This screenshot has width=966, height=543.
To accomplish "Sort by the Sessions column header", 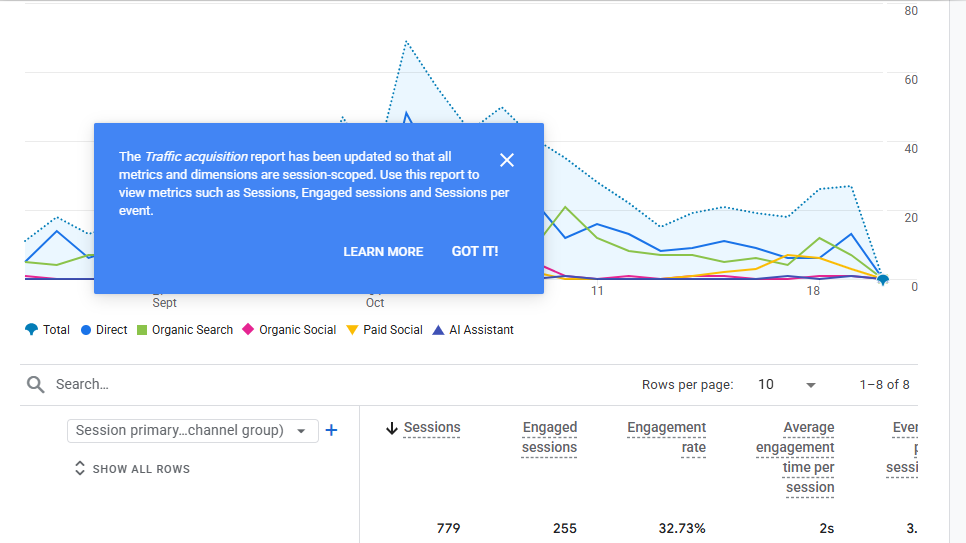I will point(432,428).
